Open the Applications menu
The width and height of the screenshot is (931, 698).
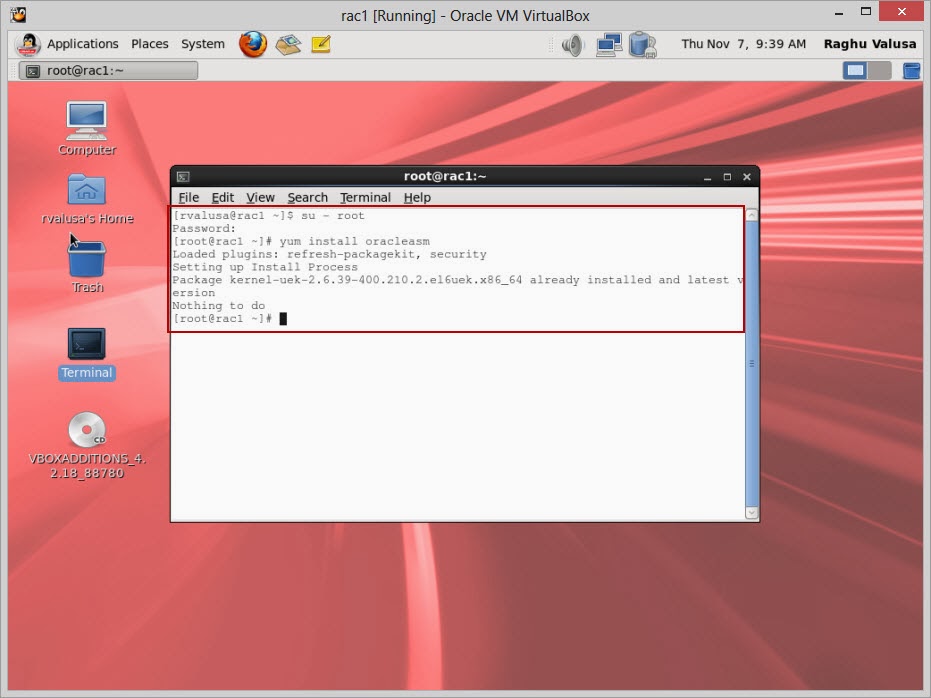click(83, 44)
